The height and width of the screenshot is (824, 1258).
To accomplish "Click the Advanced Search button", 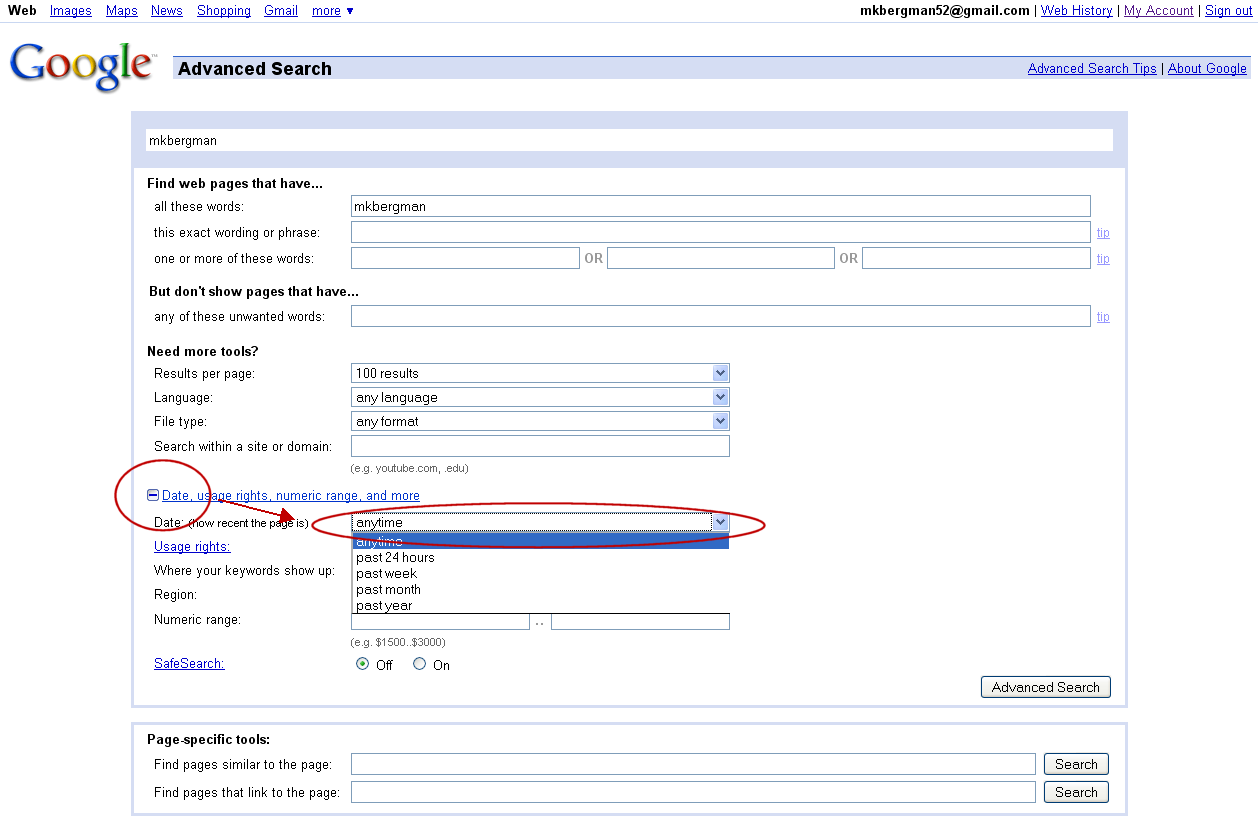I will point(1046,687).
